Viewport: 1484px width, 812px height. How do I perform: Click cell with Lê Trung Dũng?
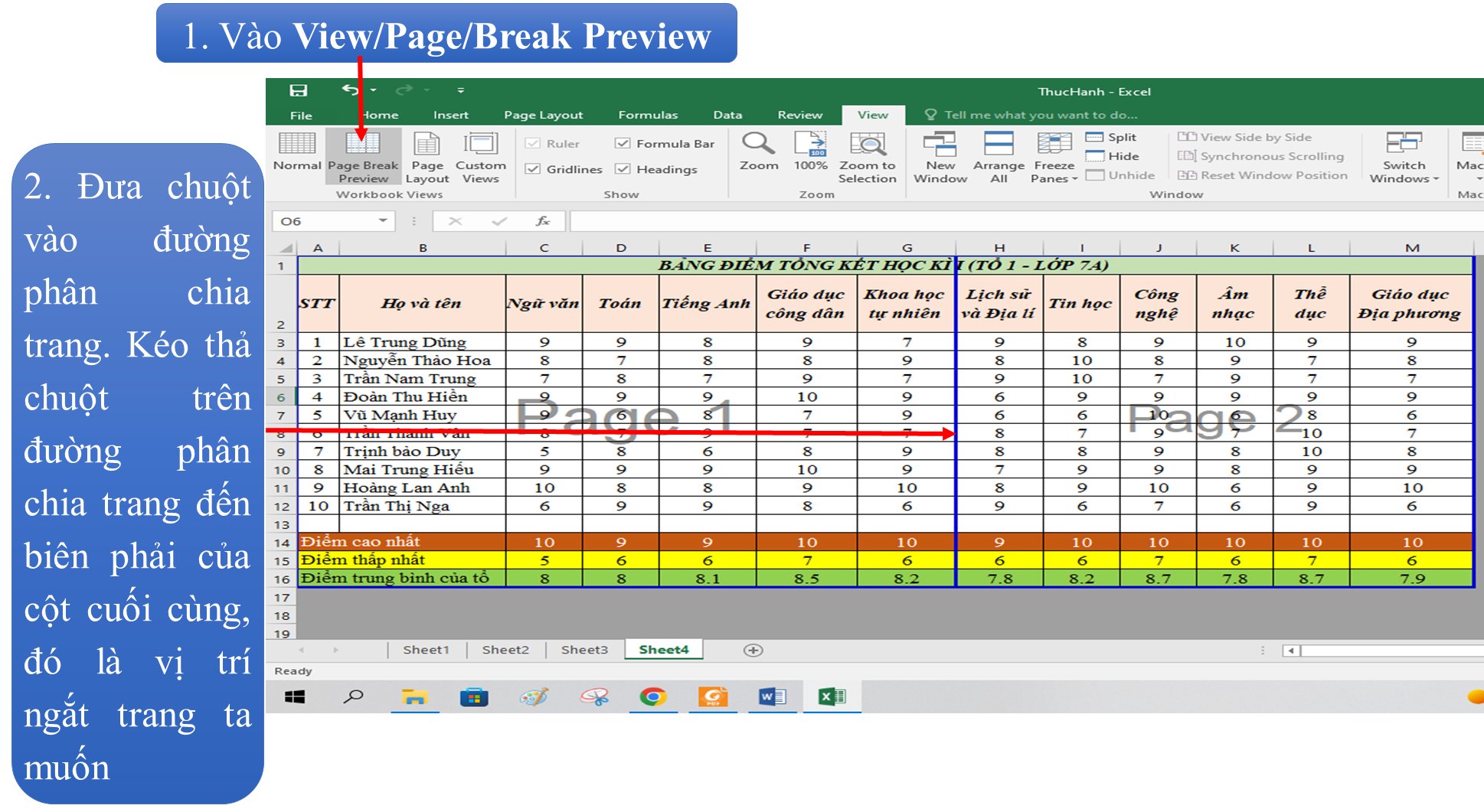coord(422,342)
